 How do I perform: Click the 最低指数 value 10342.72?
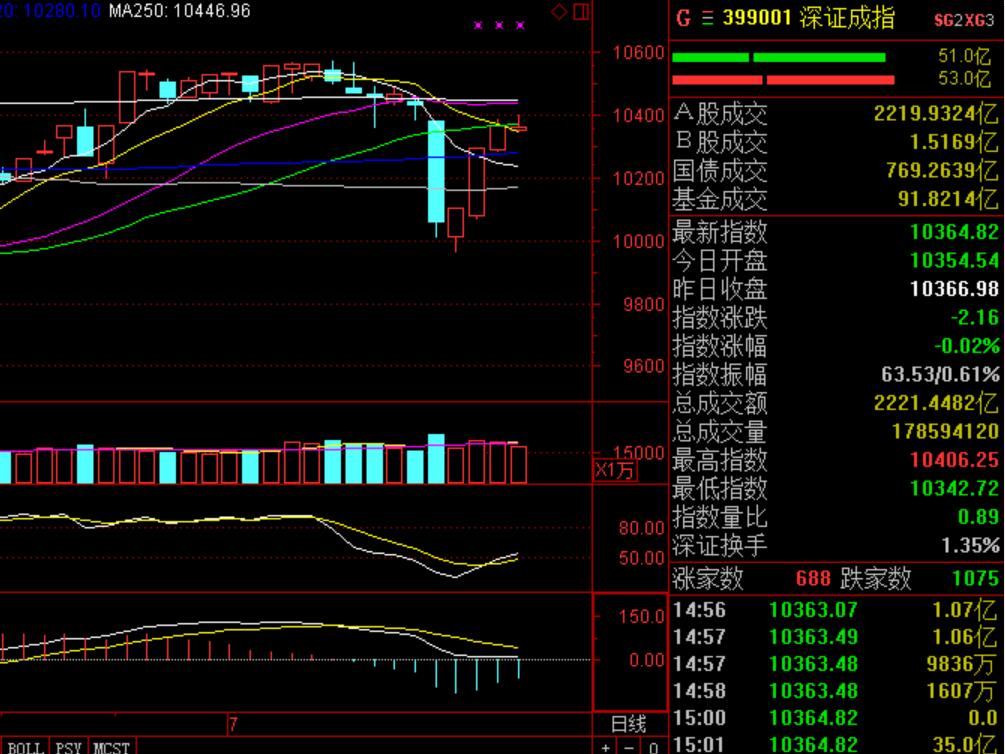954,489
